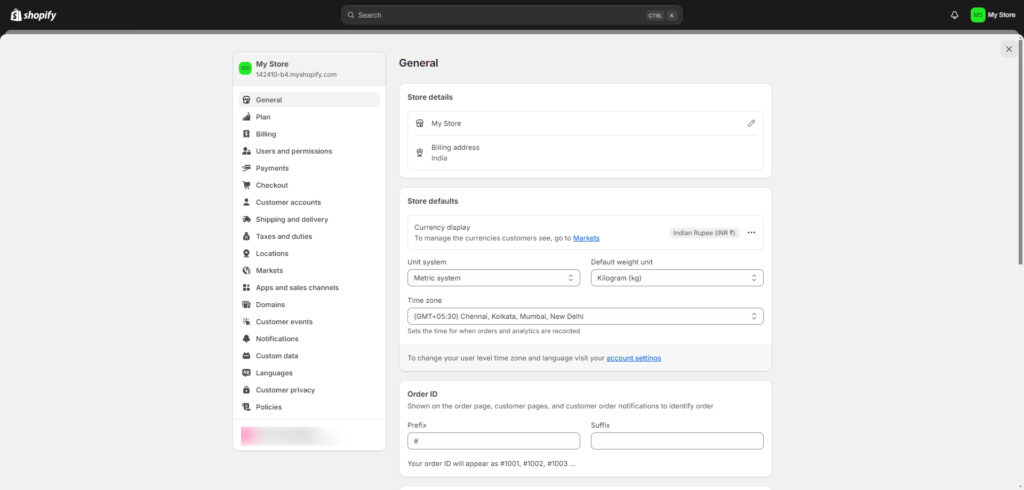Click the Shopify logo in top bar
Image resolution: width=1024 pixels, height=490 pixels.
(x=33, y=15)
